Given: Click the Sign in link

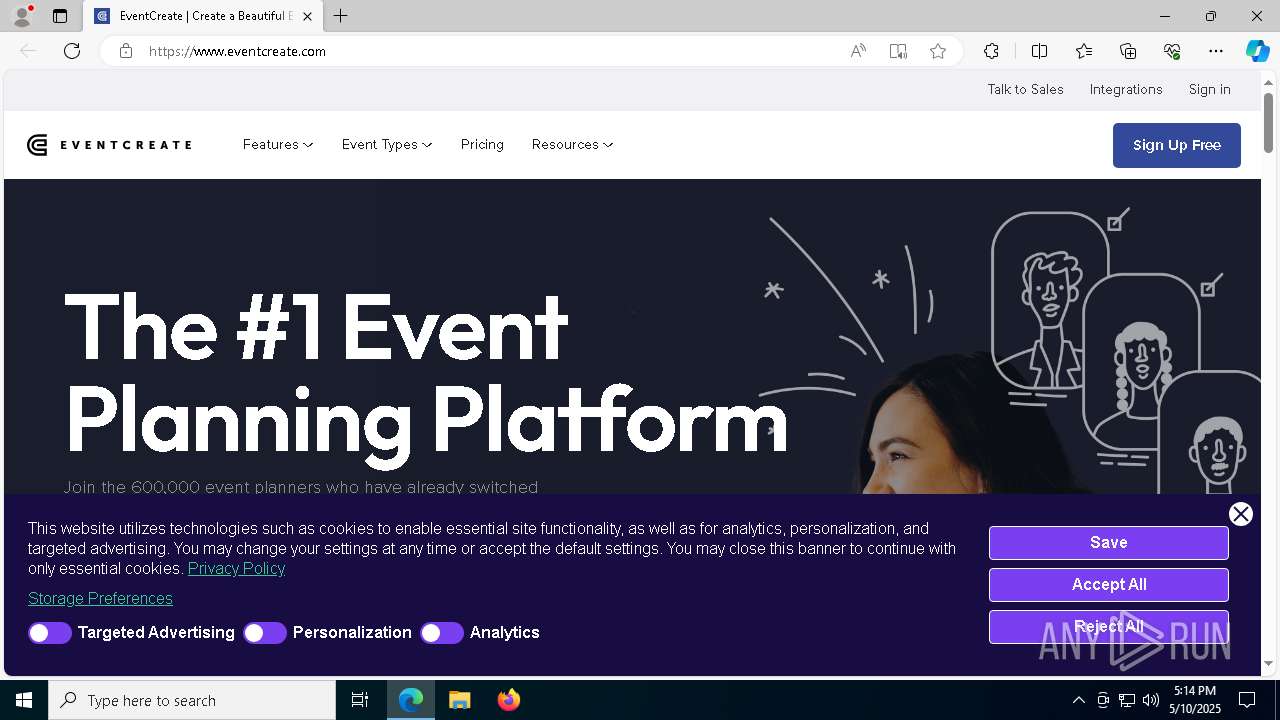Looking at the screenshot, I should tap(1209, 89).
